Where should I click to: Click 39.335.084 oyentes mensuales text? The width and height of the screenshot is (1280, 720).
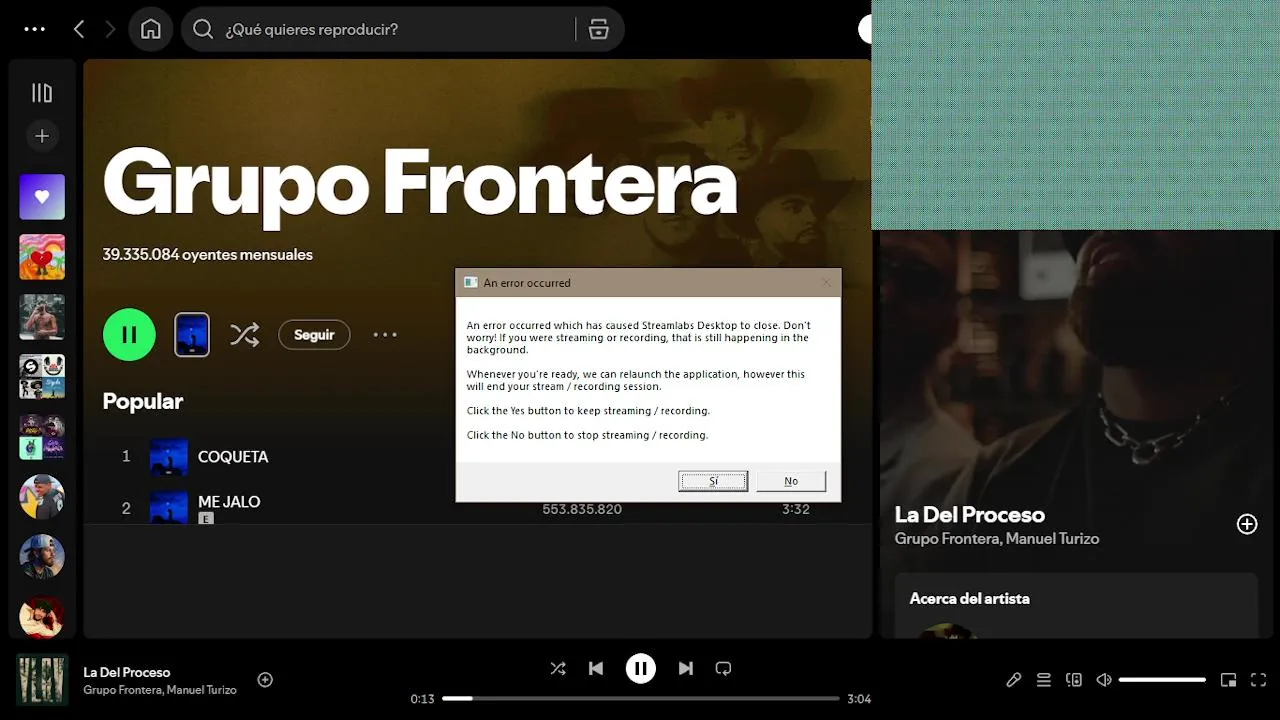[x=208, y=255]
